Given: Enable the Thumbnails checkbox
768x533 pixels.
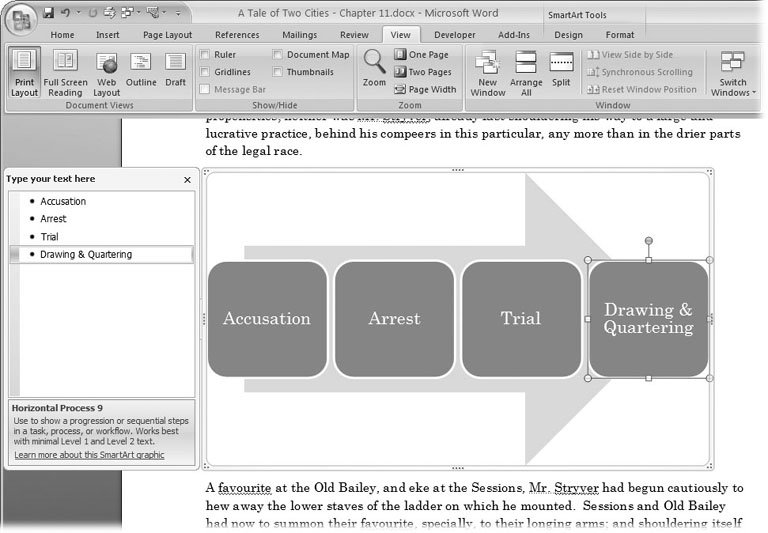Looking at the screenshot, I should tap(278, 72).
